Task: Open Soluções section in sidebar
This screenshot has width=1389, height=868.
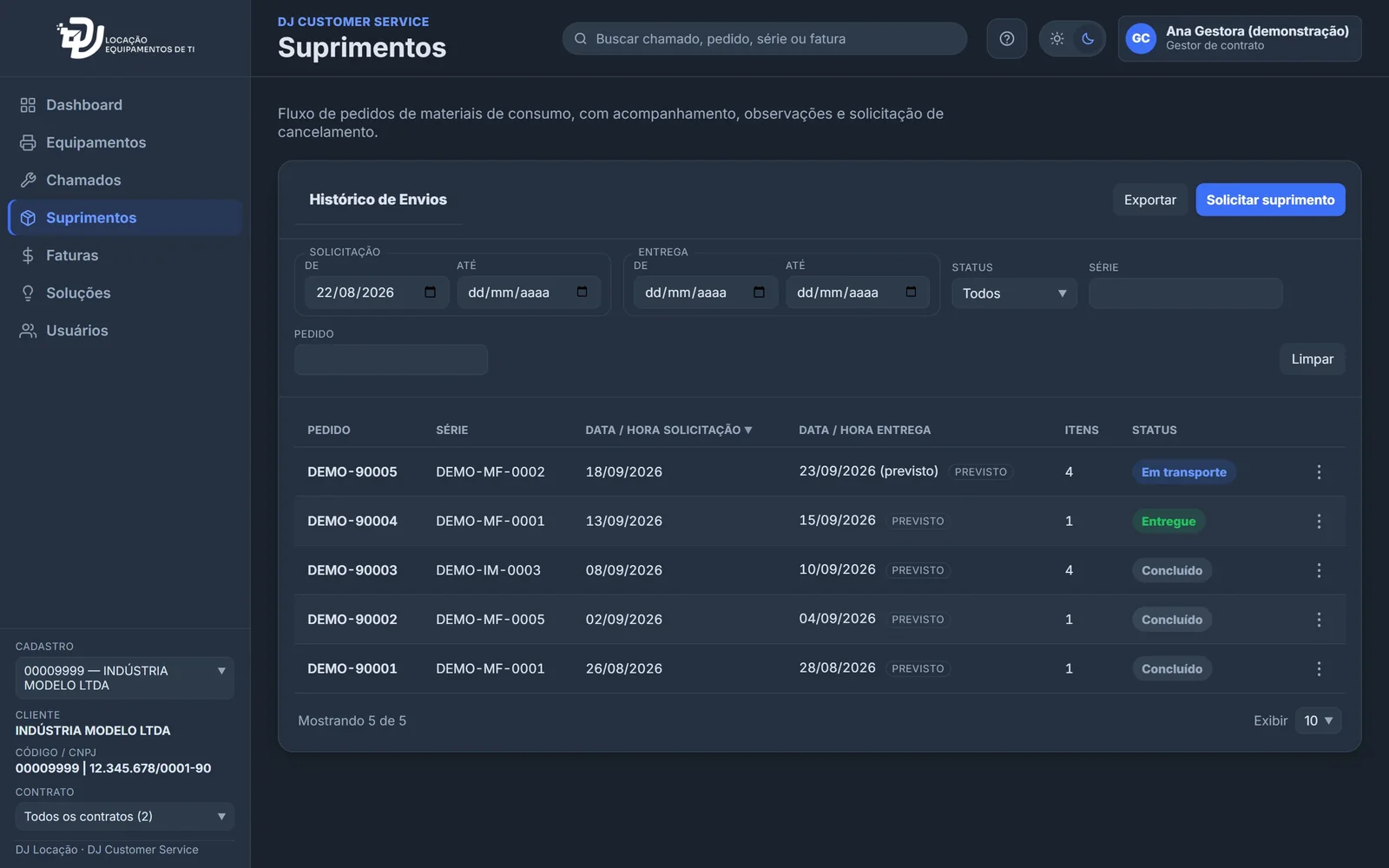Action: pyautogui.click(x=125, y=293)
